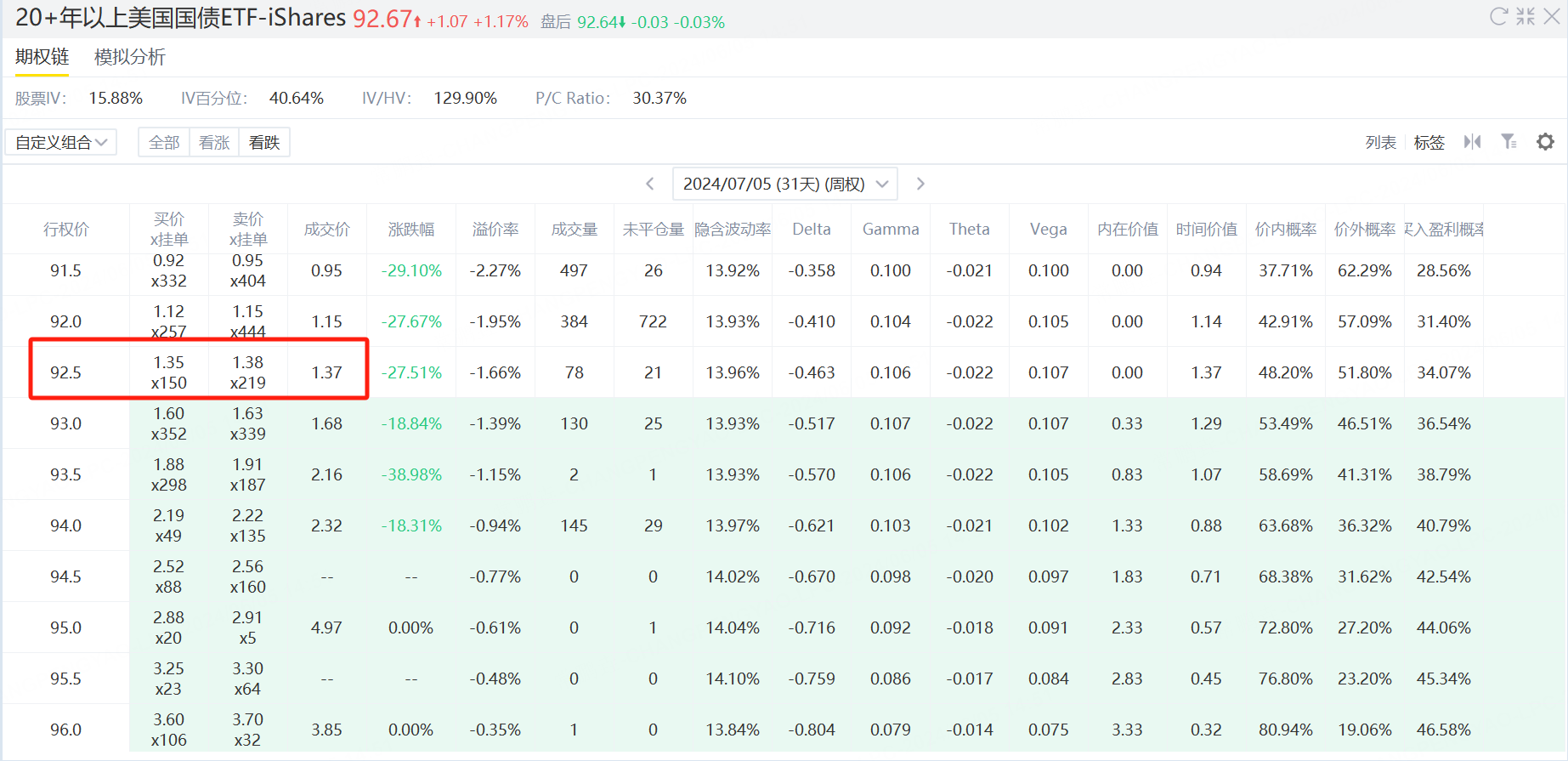Click the 时间价值 column header
The height and width of the screenshot is (761, 1568).
pyautogui.click(x=1207, y=229)
